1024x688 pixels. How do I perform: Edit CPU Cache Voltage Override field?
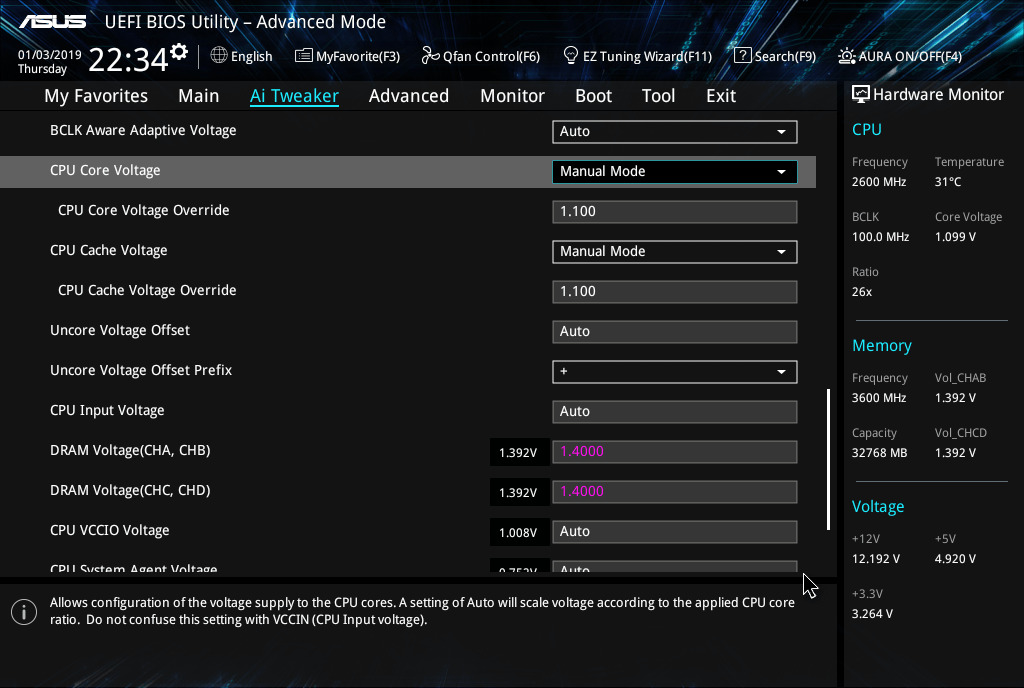[675, 292]
